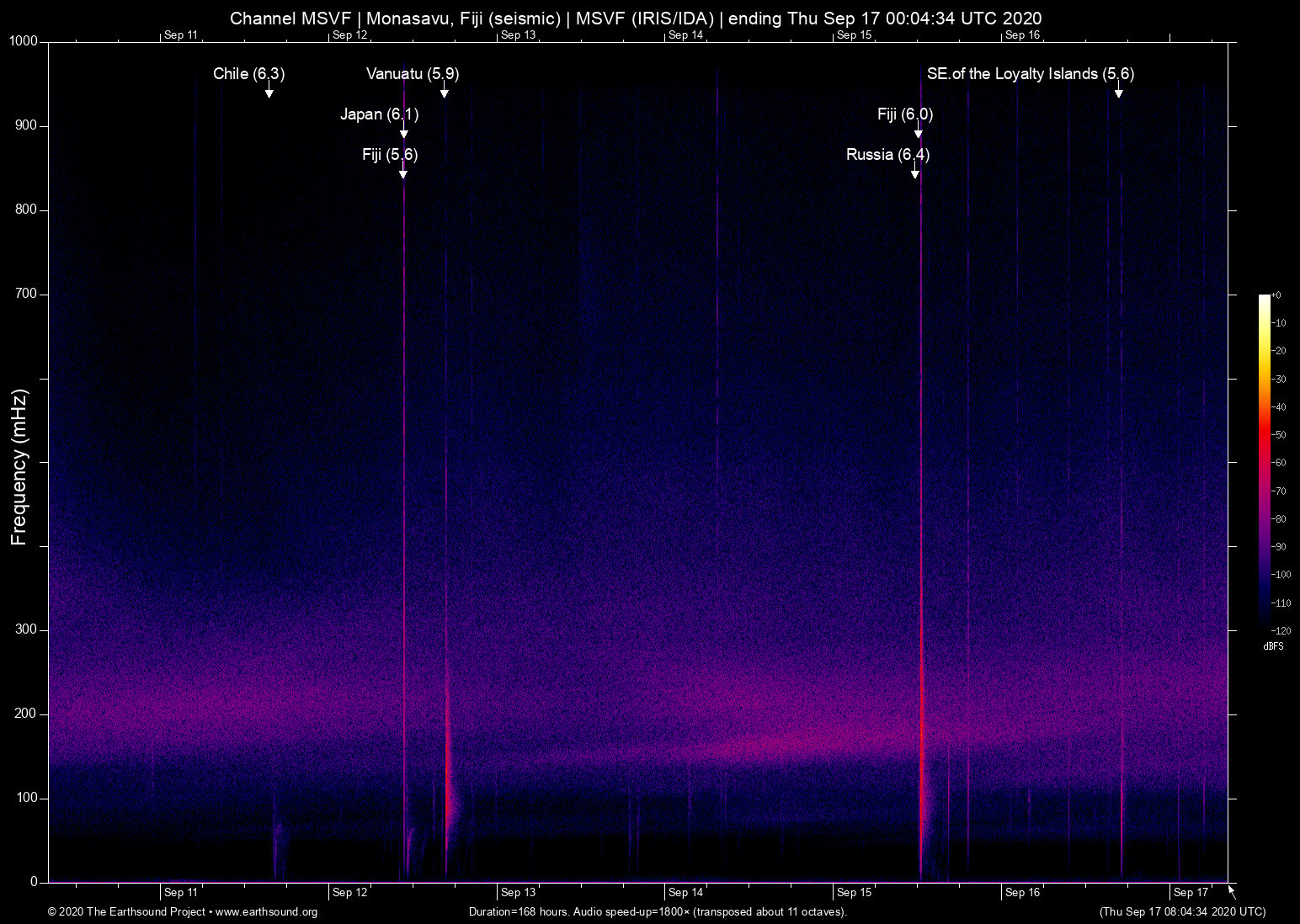This screenshot has height=924, width=1300.
Task: Click the Sep 11 label on top axis
Action: pos(181,35)
